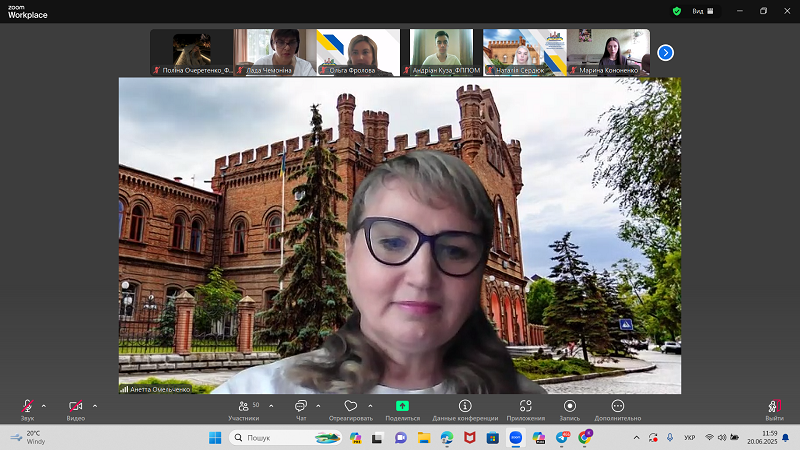Open the notification bell icon

point(786,438)
